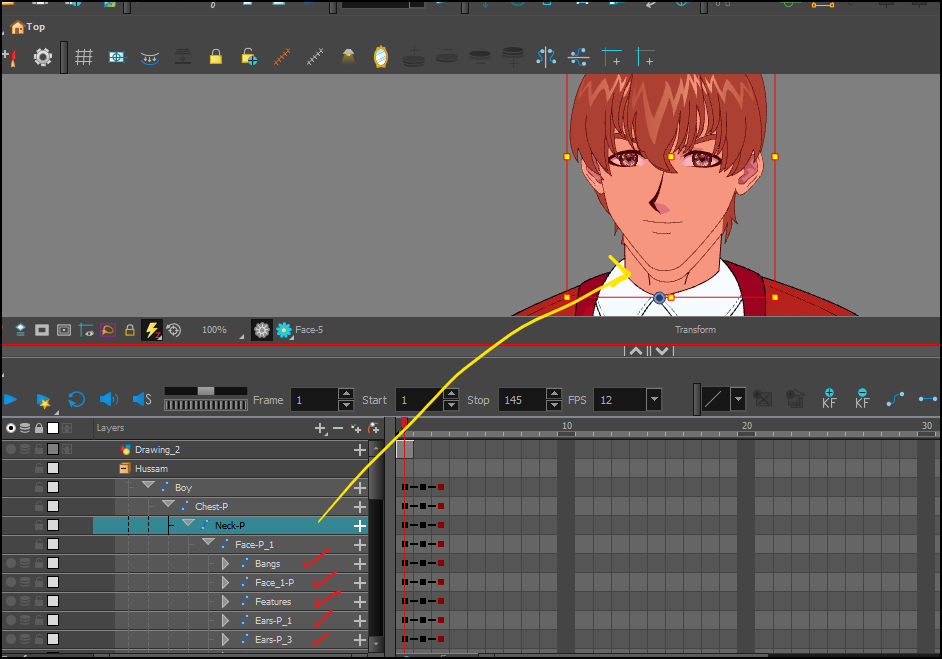Click the unlock icon with plus badge

249,57
